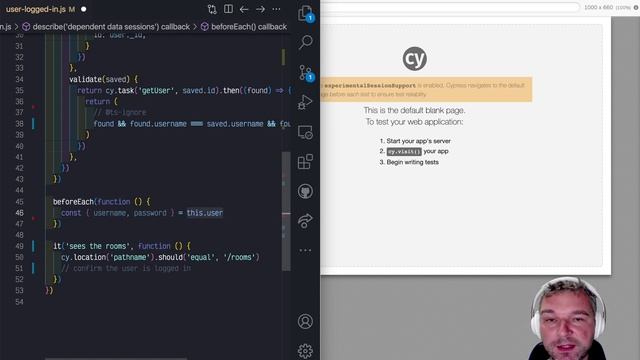Open the Manage settings gear
The width and height of the screenshot is (640, 360).
[305, 351]
